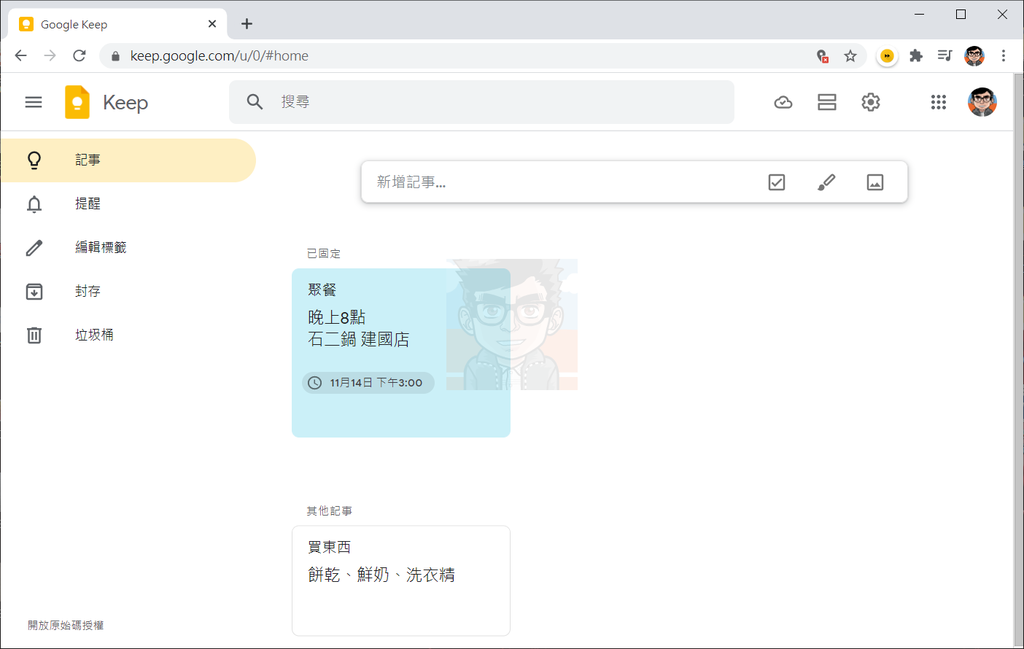1024x649 pixels.
Task: Create a new image note
Action: pos(875,182)
